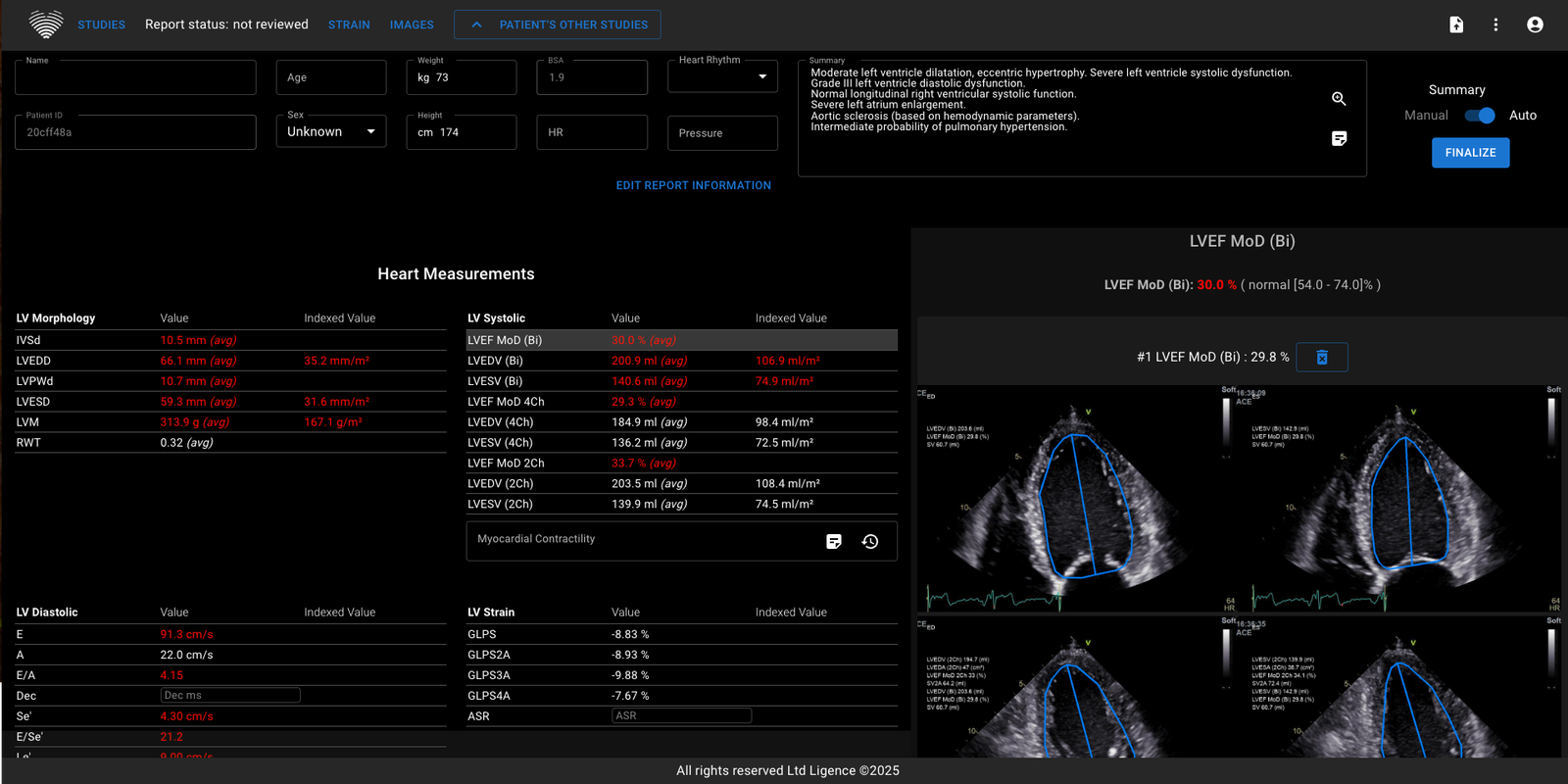Go to the Studies menu item
The image size is (1568, 784).
[101, 24]
